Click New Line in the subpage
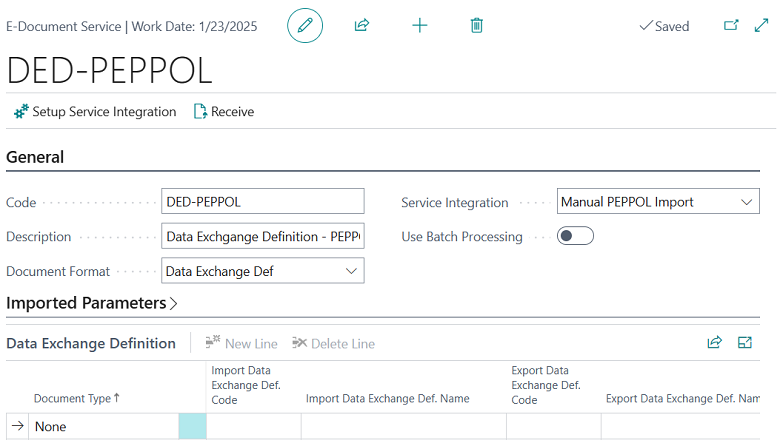This screenshot has width=780, height=440. [241, 344]
